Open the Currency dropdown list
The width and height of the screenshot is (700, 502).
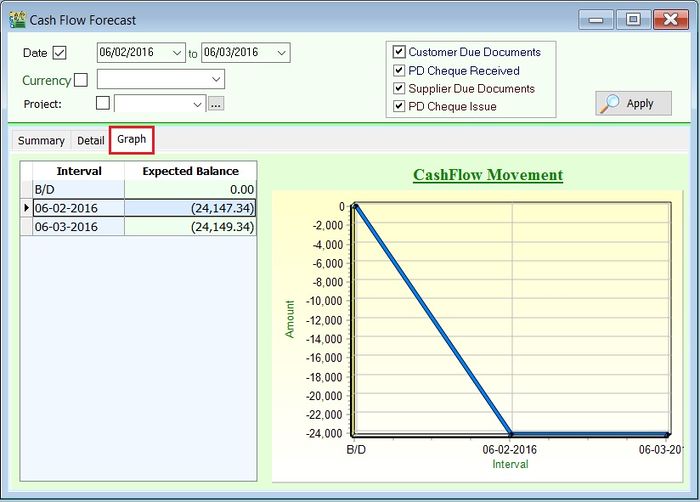[215, 79]
